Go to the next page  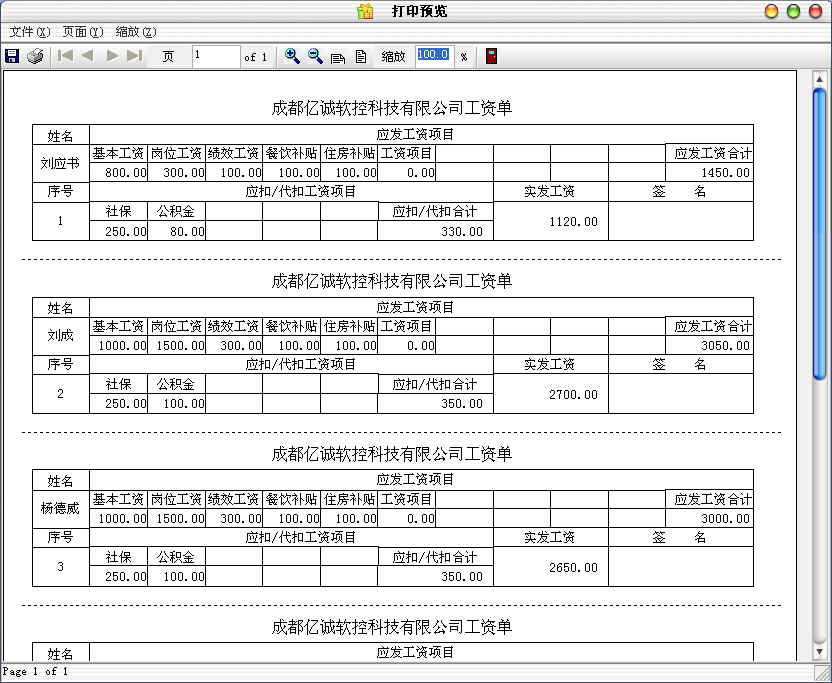112,56
